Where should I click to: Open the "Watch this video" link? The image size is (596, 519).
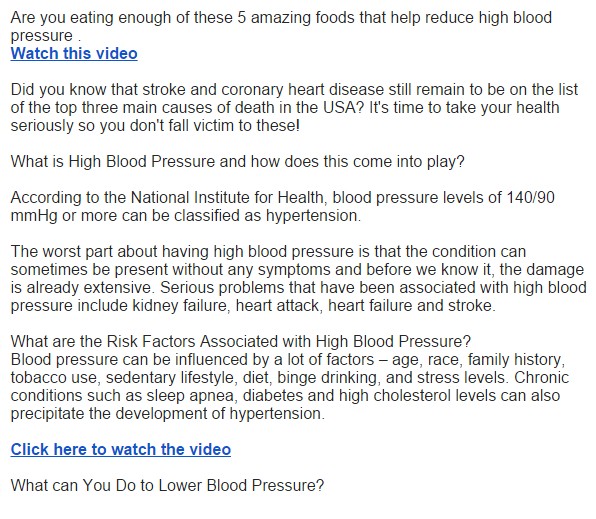click(74, 53)
